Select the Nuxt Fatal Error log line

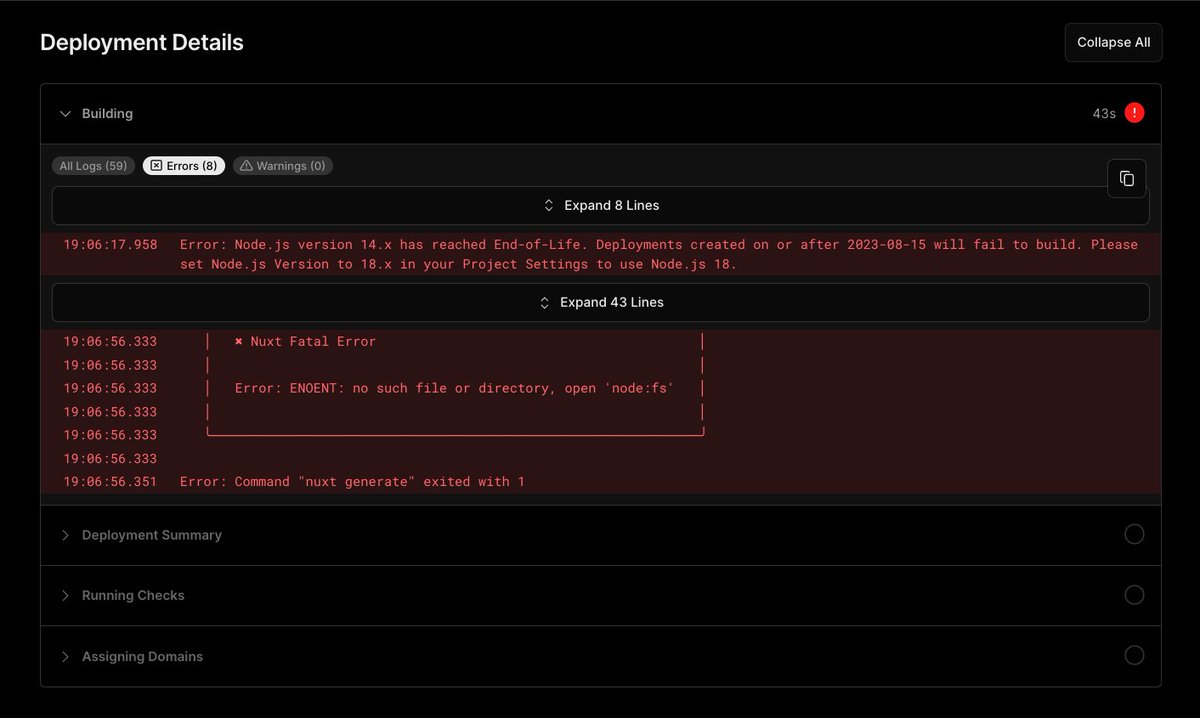307,341
